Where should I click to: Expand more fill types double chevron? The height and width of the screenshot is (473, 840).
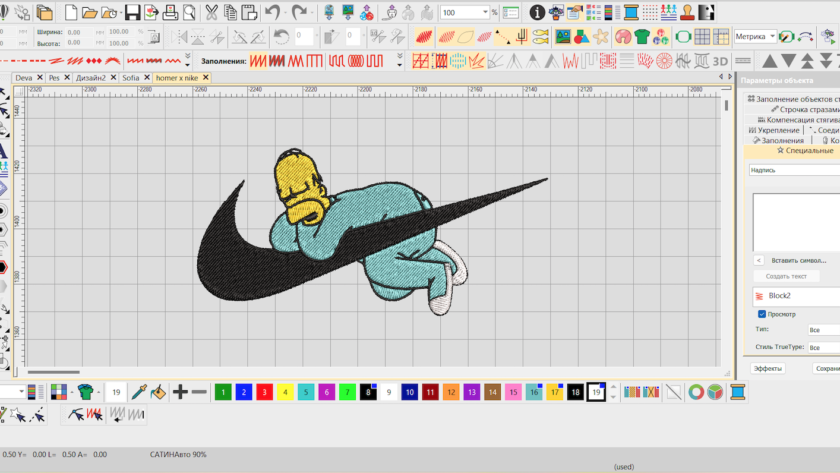[400, 60]
